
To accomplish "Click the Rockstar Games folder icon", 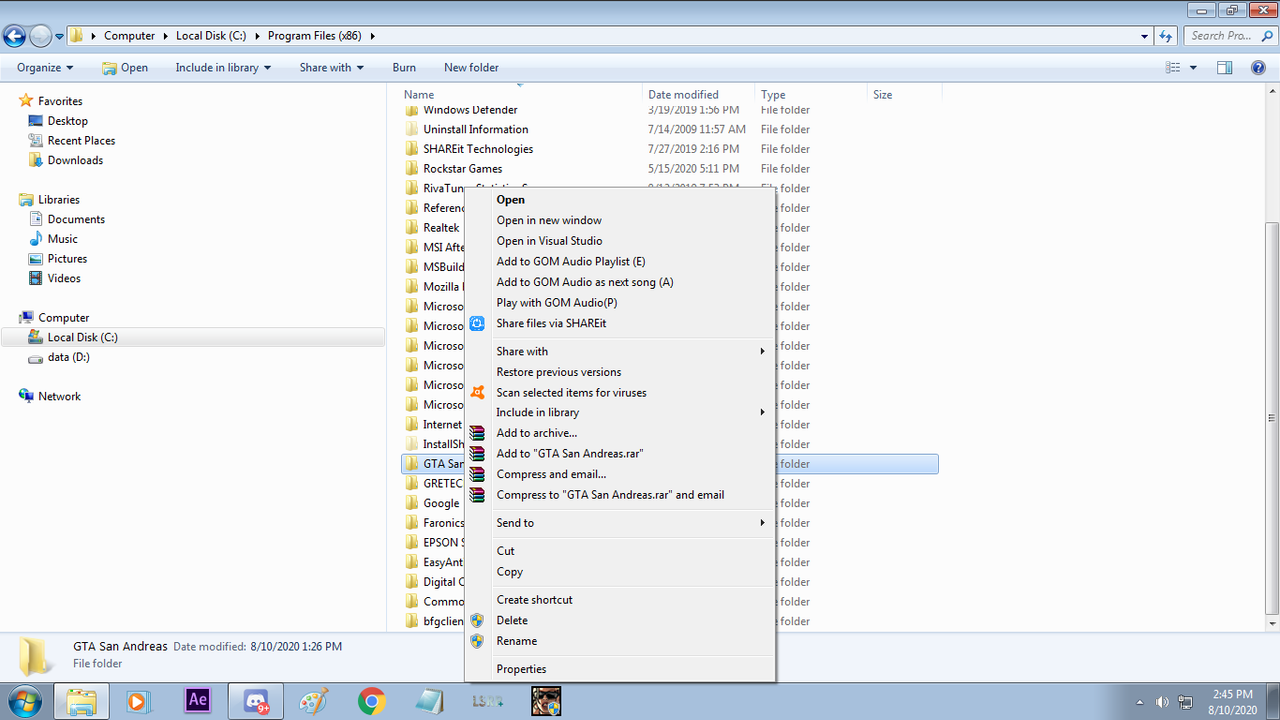I will click(411, 169).
